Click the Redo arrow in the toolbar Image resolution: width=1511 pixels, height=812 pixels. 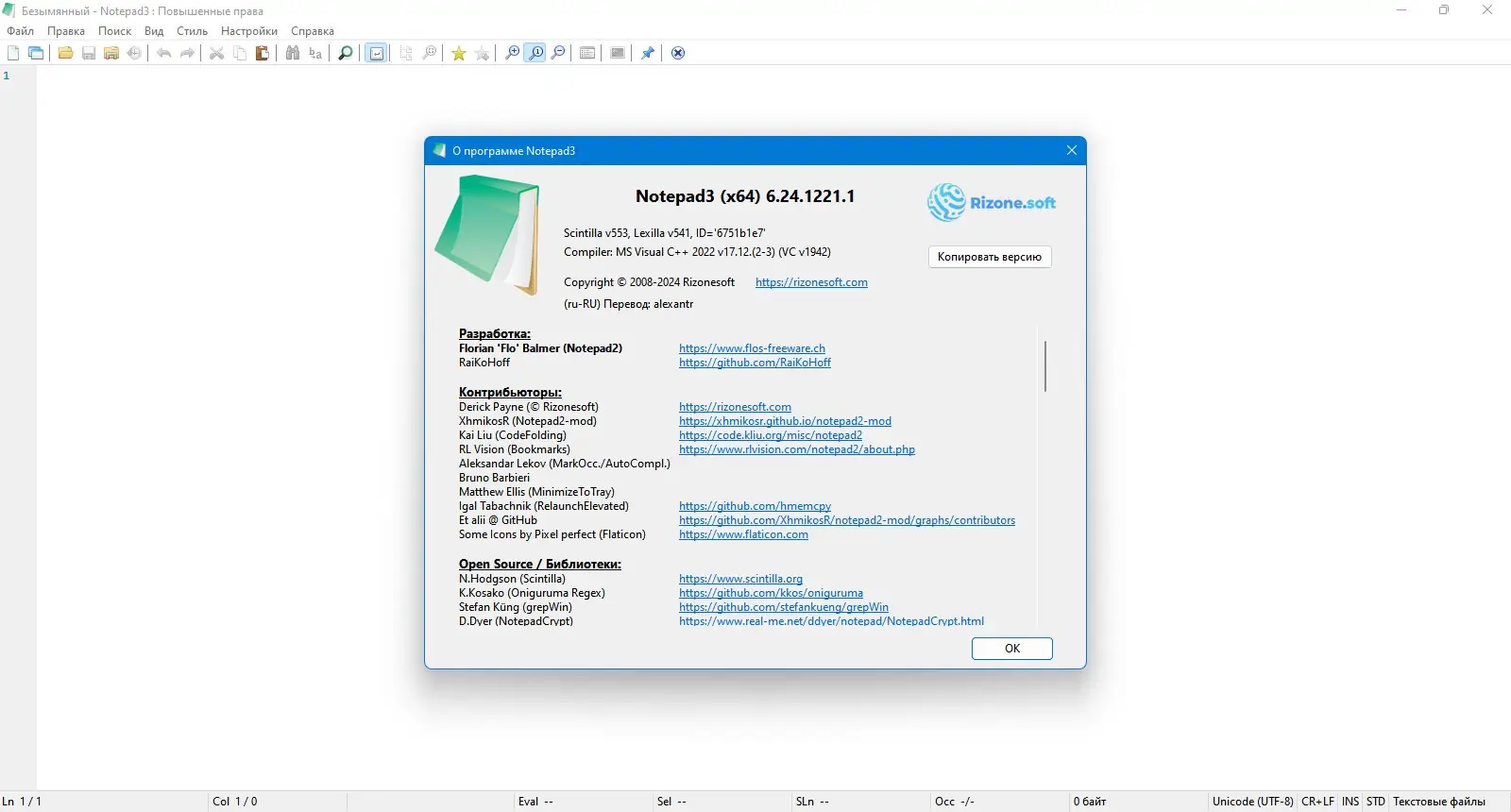pos(187,53)
